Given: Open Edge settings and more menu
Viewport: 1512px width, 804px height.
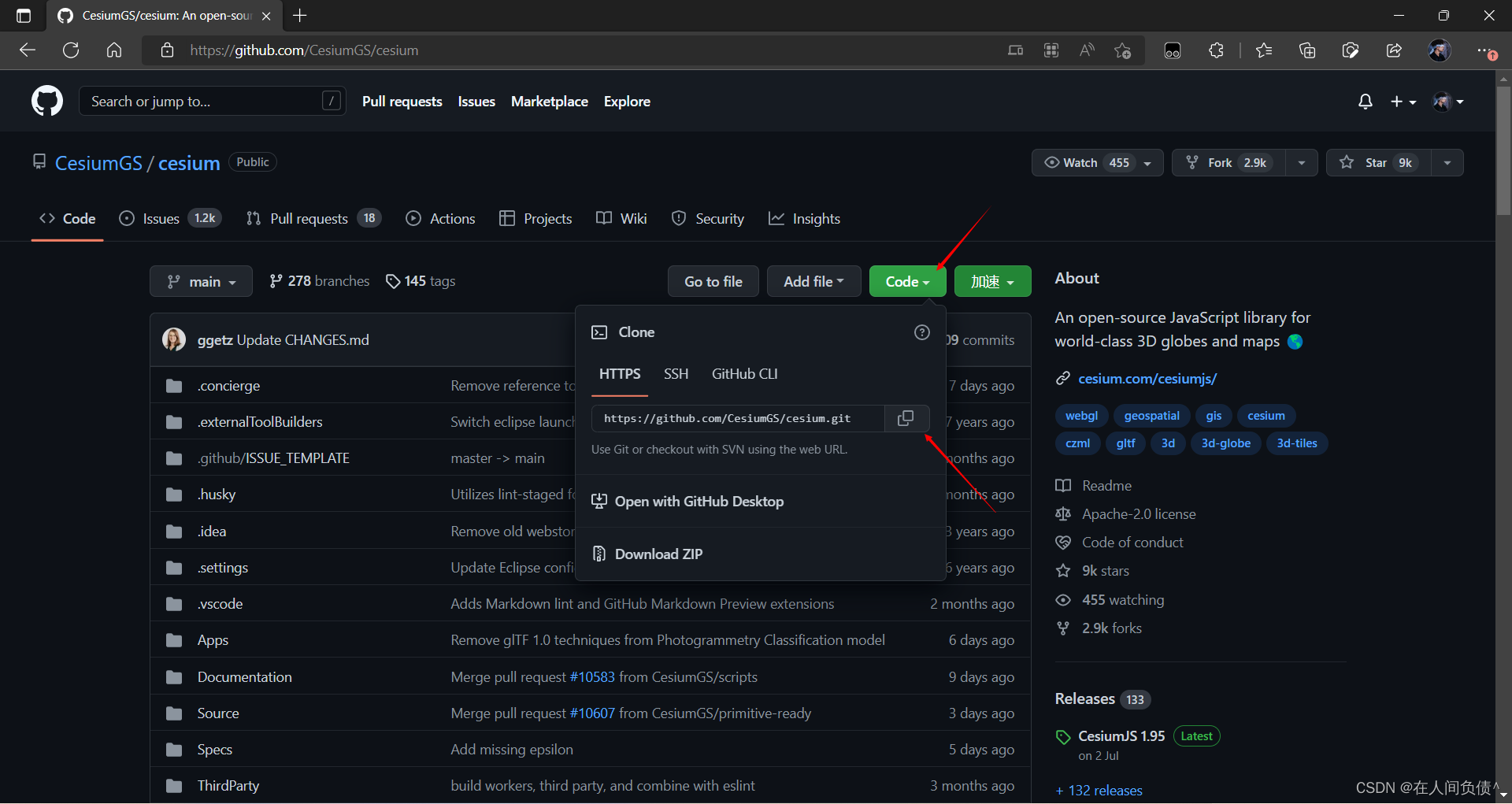Looking at the screenshot, I should (1486, 50).
